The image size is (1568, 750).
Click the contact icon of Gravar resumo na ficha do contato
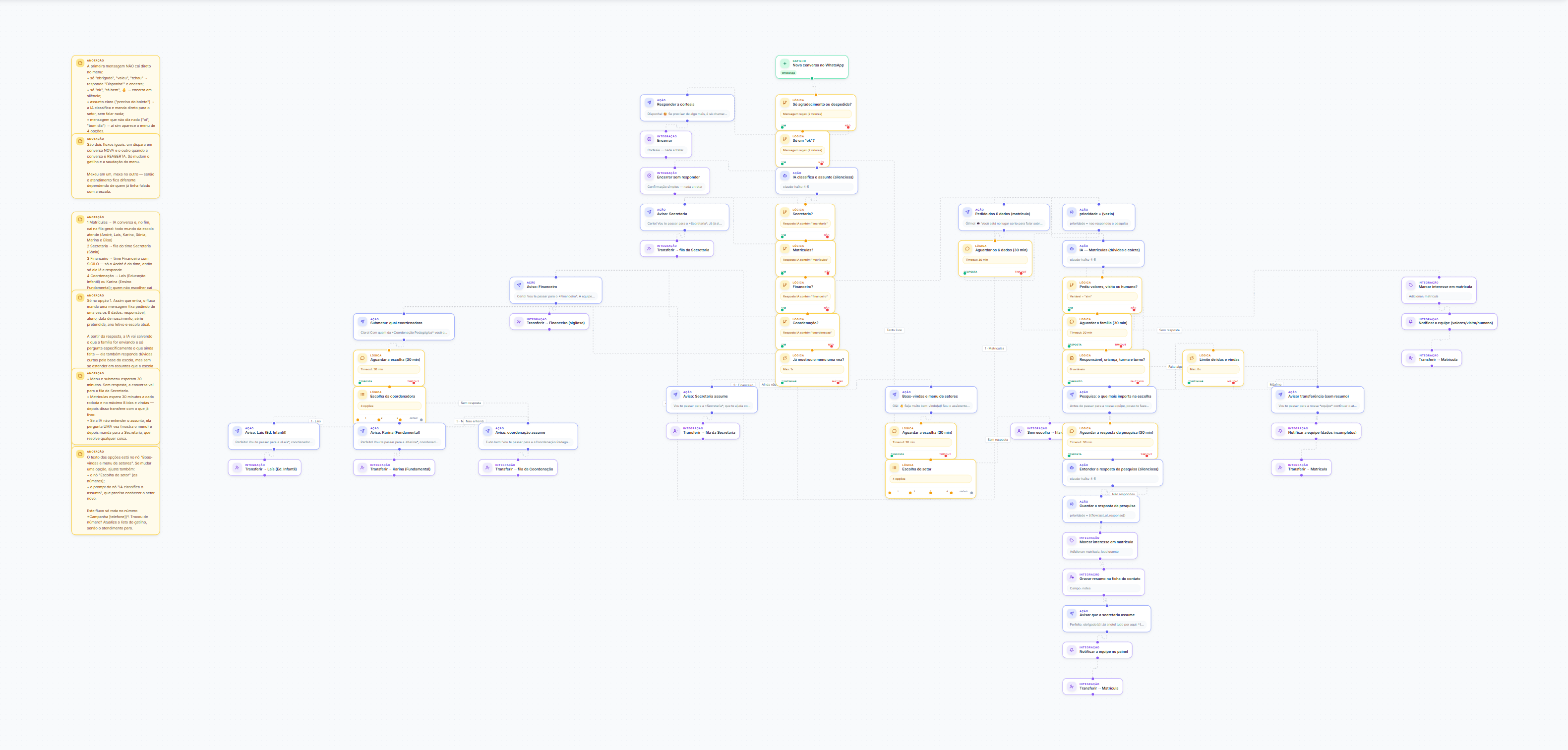click(1071, 577)
